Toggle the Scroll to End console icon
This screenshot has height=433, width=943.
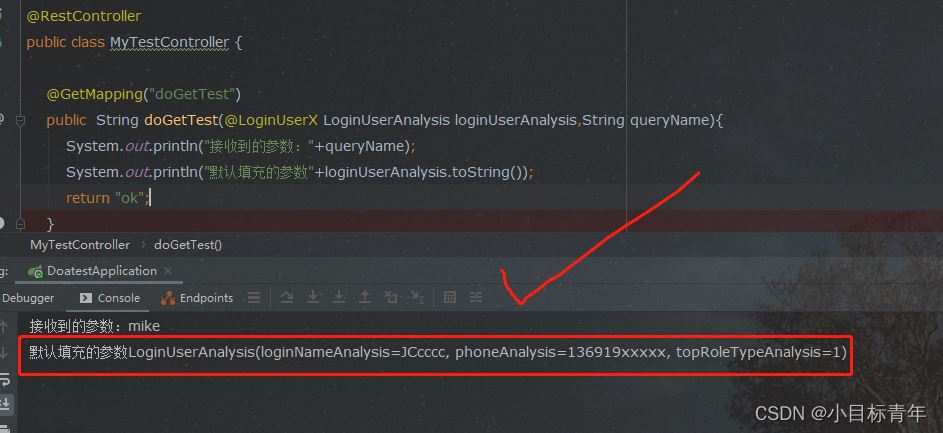4,404
